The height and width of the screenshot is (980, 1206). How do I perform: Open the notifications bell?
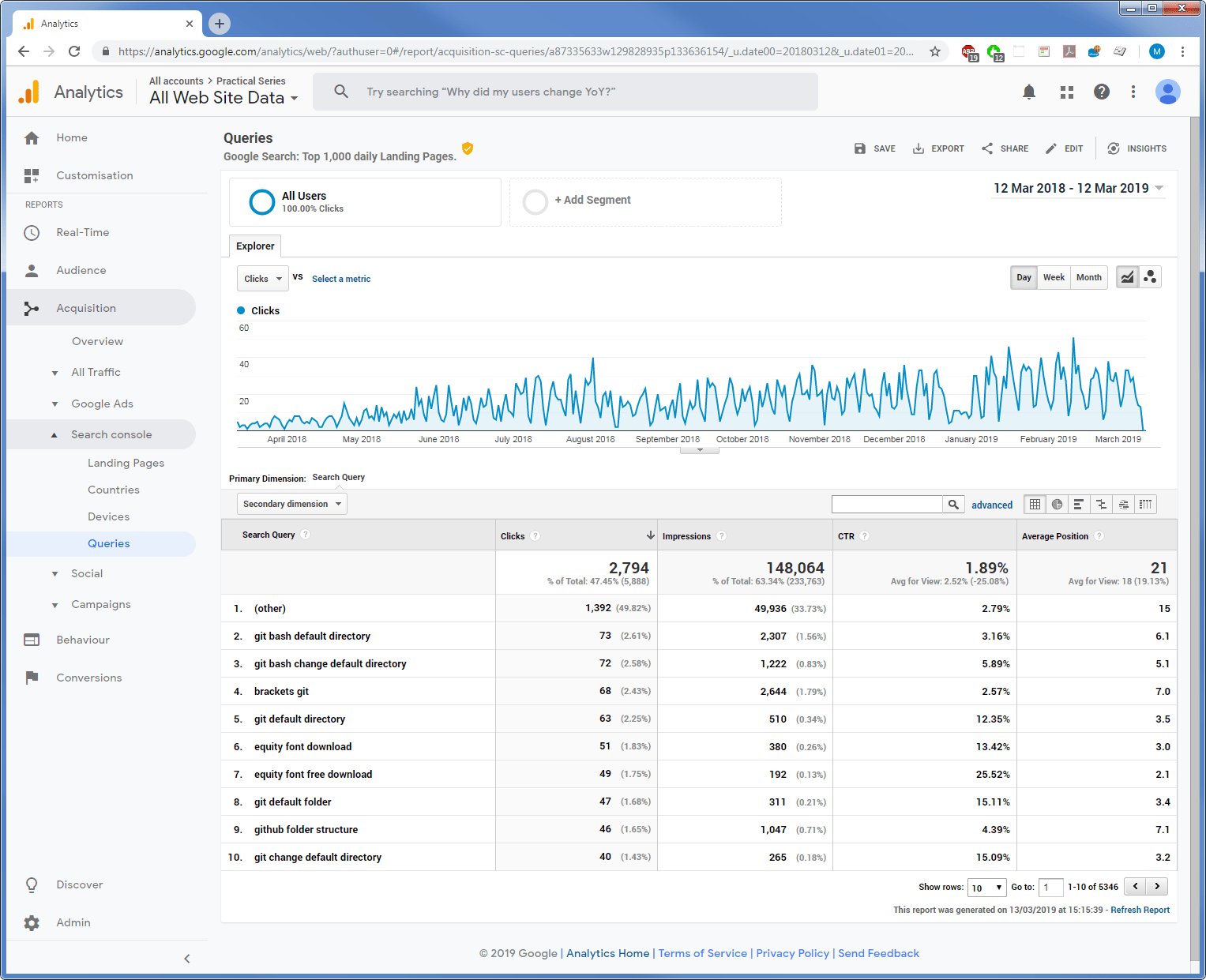pos(1028,92)
